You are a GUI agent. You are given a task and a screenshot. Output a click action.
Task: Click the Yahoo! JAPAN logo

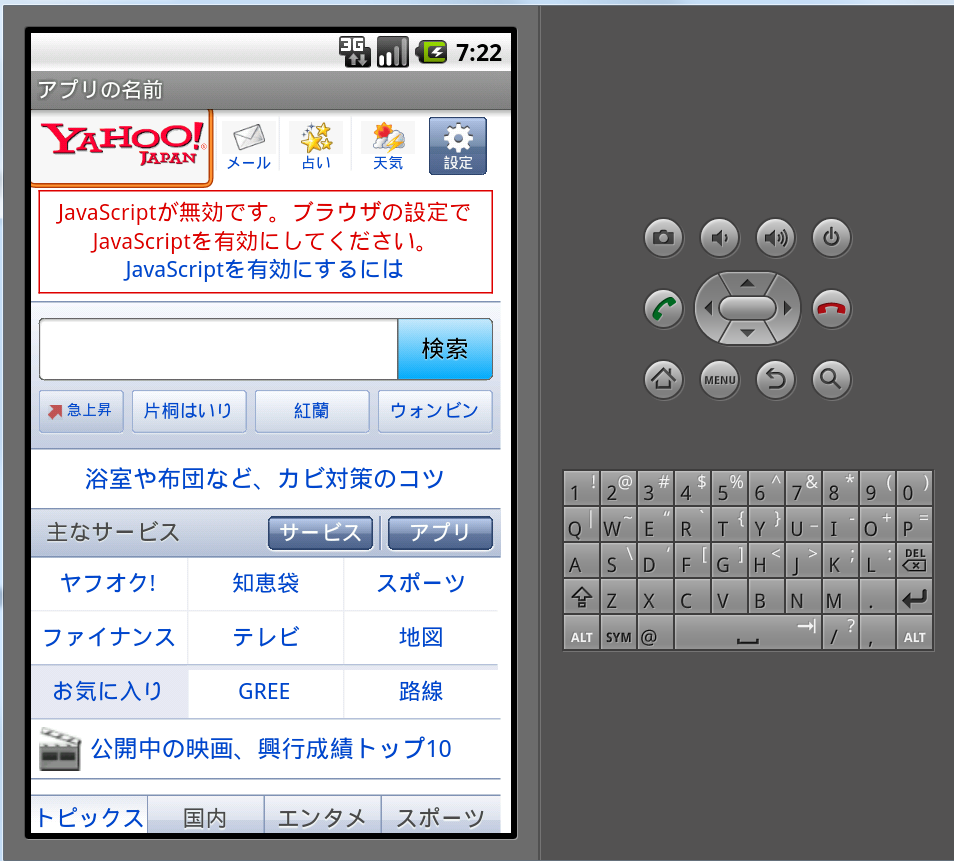[x=122, y=146]
